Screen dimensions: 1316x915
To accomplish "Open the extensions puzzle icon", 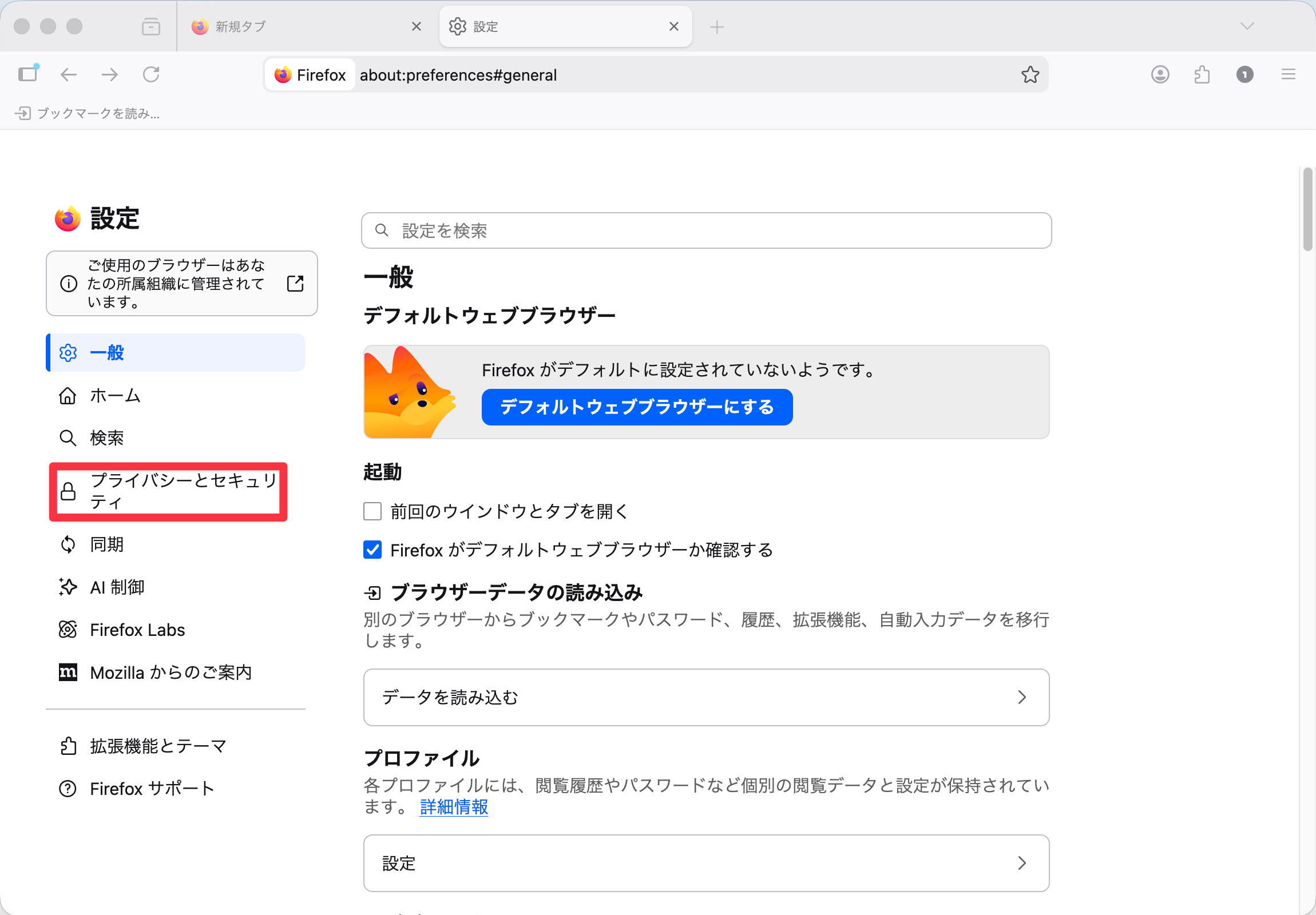I will click(1202, 74).
